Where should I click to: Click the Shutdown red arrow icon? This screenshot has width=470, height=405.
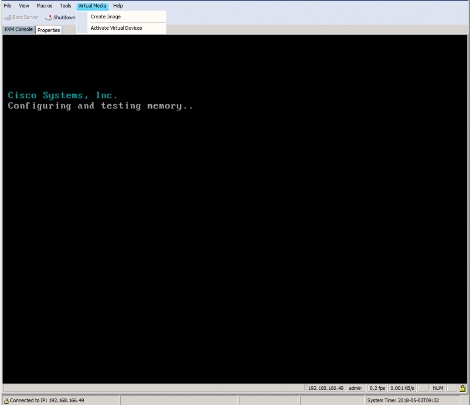point(49,17)
